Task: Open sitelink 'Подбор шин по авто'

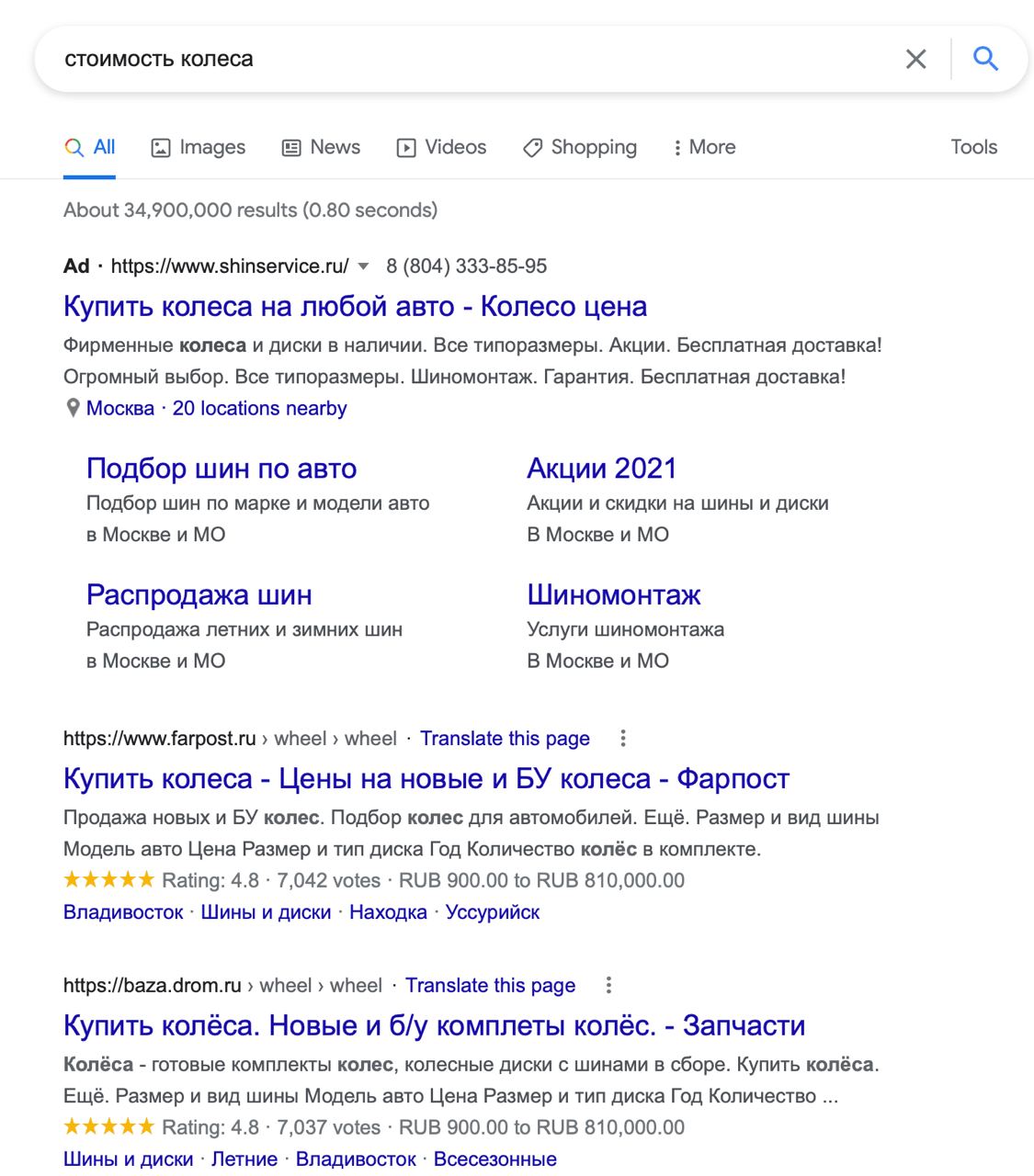Action: (222, 469)
